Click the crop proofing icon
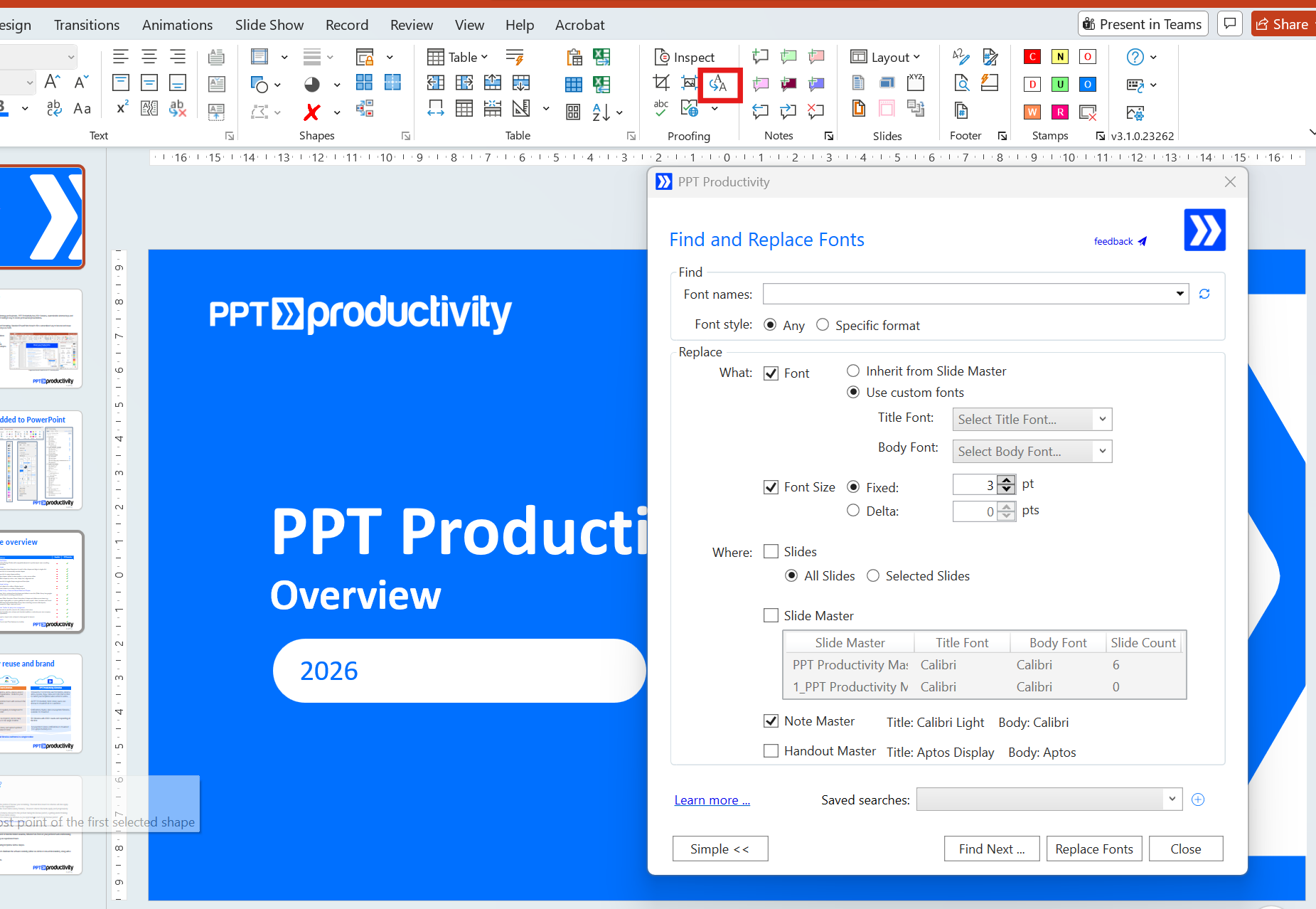The width and height of the screenshot is (1316, 909). click(x=662, y=83)
